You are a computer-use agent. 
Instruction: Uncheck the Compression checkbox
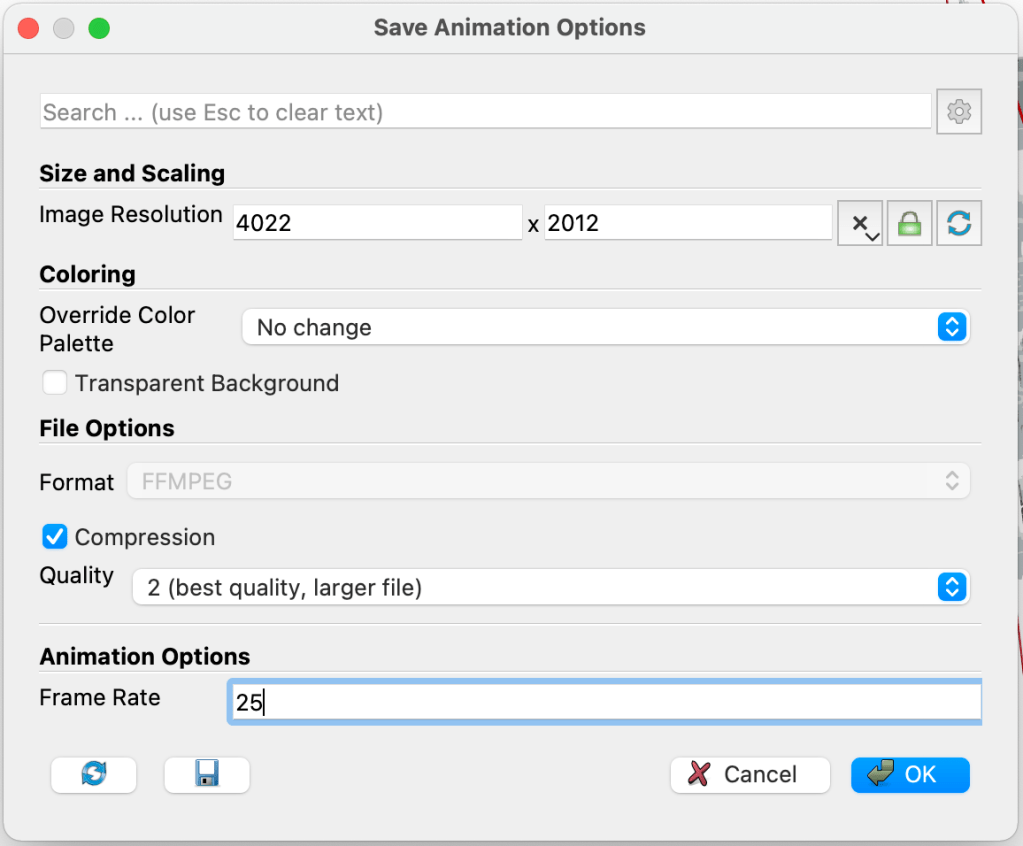[x=55, y=537]
